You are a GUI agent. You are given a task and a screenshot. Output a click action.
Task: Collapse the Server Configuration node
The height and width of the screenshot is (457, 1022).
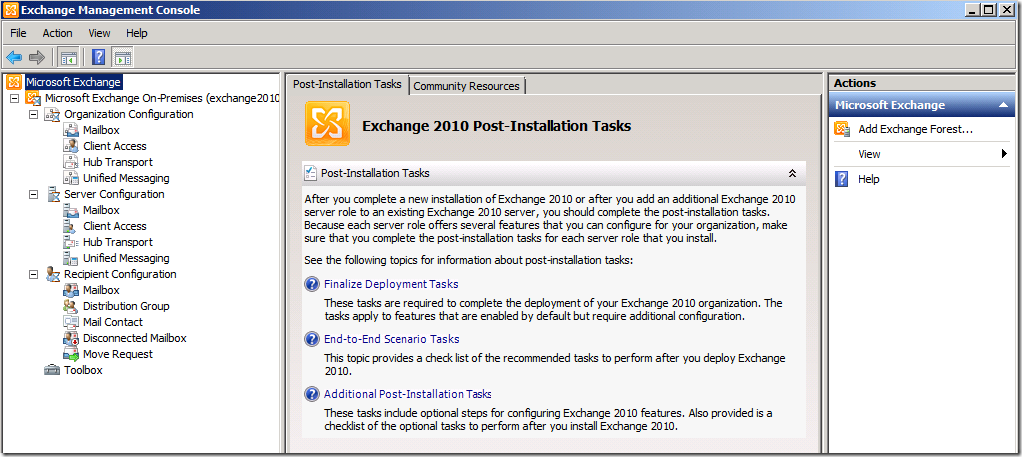(x=34, y=194)
